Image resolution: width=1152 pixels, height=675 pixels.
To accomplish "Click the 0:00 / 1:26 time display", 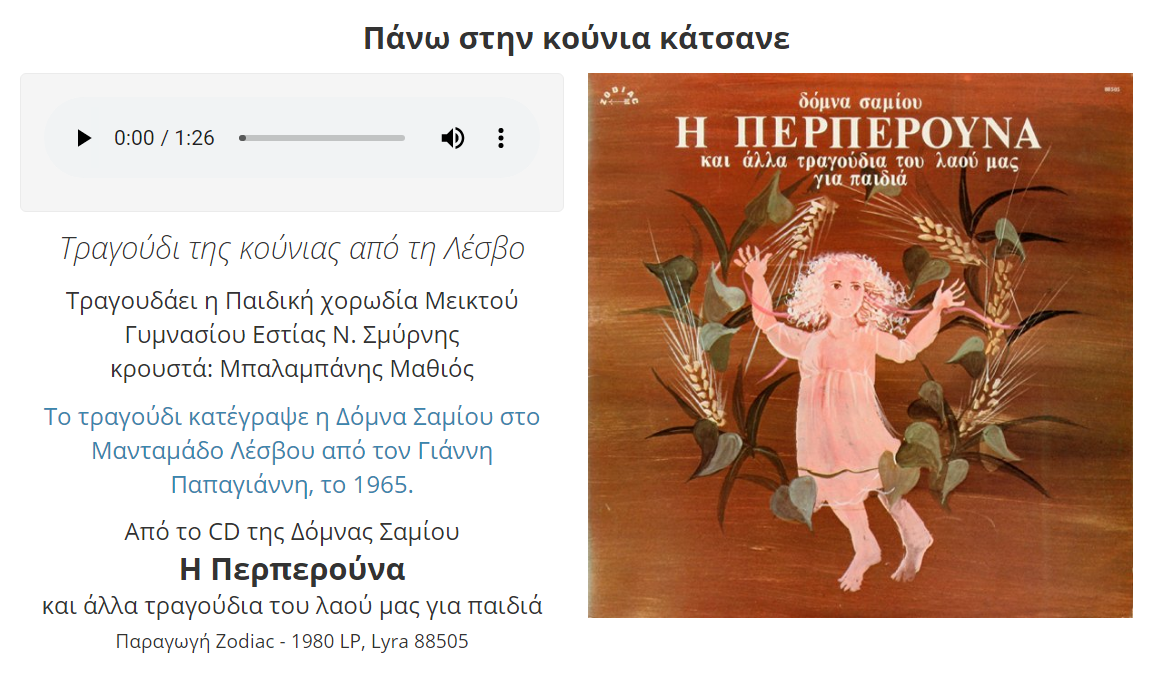I will 164,138.
